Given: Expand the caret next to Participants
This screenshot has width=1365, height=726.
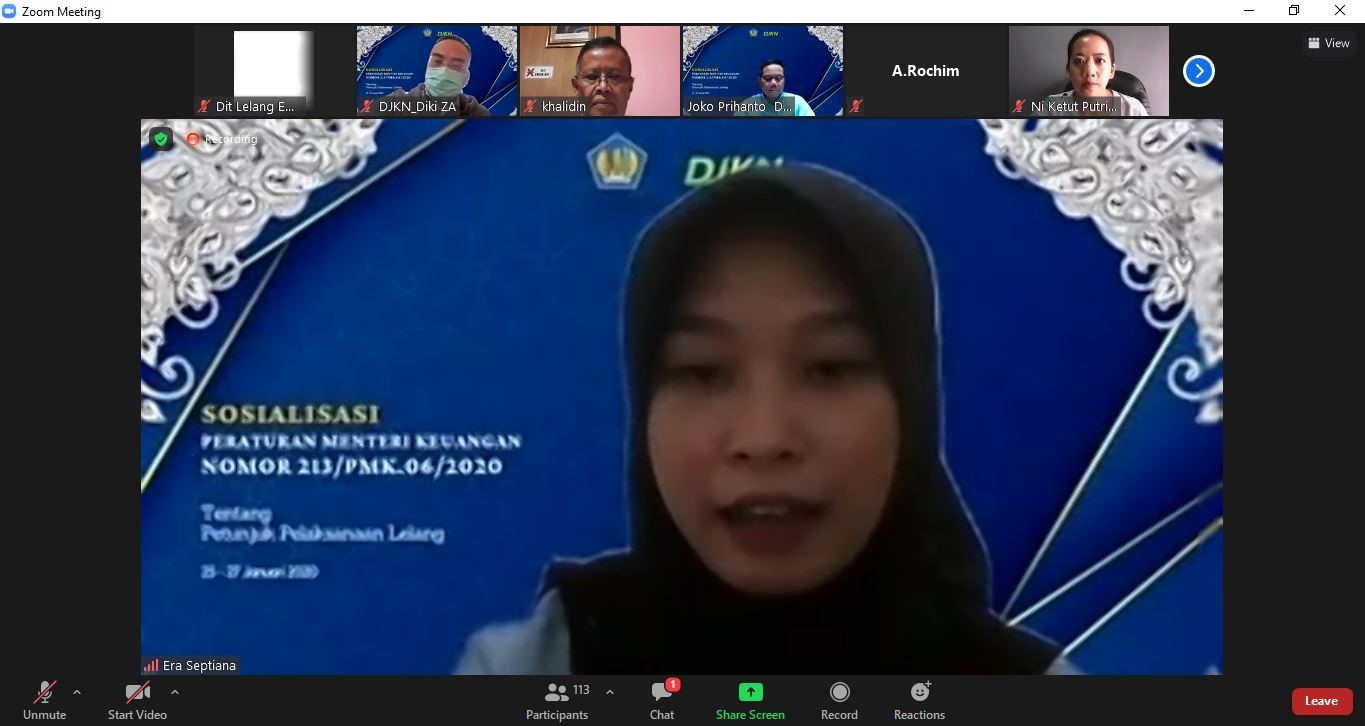Looking at the screenshot, I should coord(610,692).
